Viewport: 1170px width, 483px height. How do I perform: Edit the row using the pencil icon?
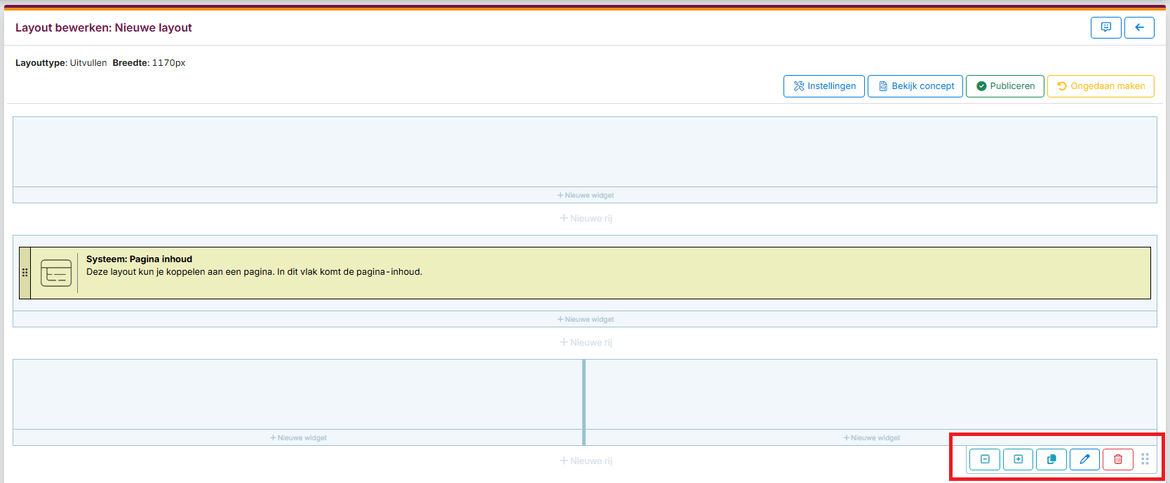pyautogui.click(x=1084, y=459)
